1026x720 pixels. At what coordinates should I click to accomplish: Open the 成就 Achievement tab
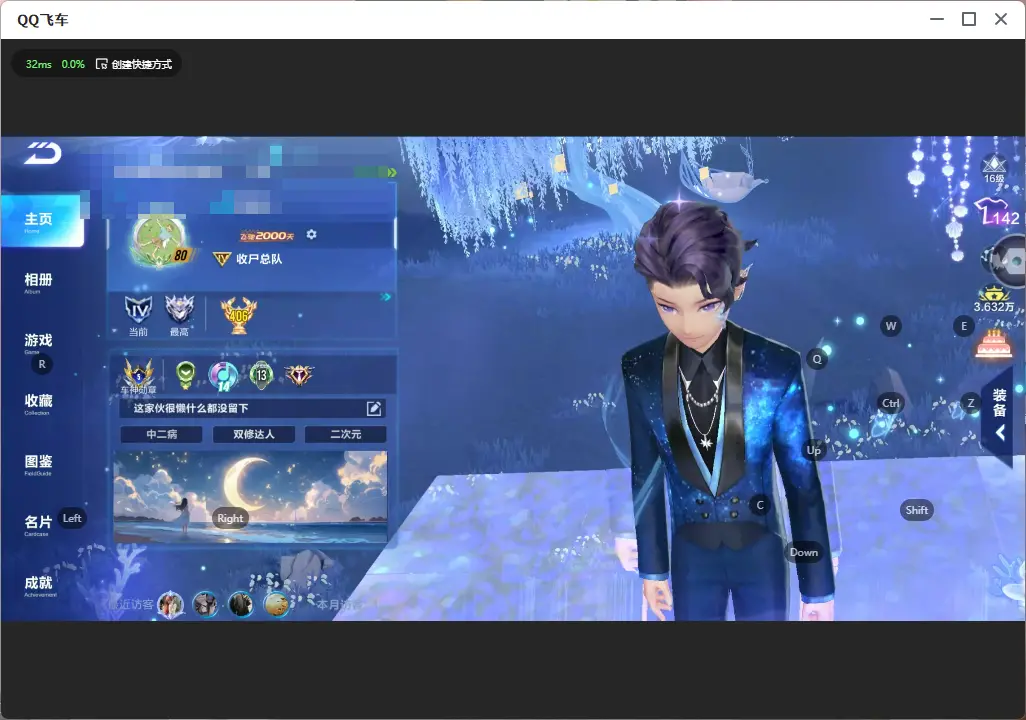pos(39,585)
